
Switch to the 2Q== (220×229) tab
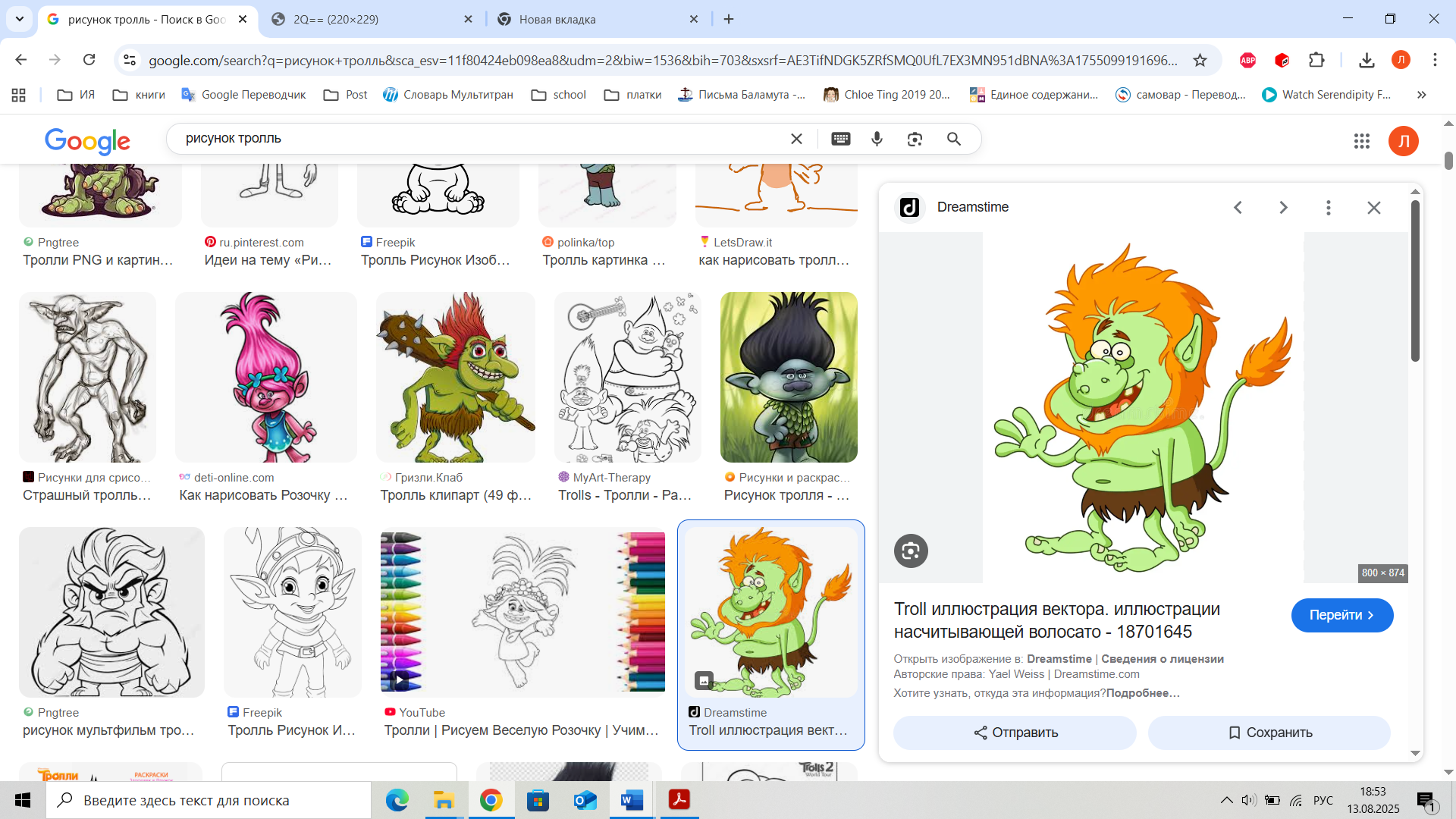[370, 19]
